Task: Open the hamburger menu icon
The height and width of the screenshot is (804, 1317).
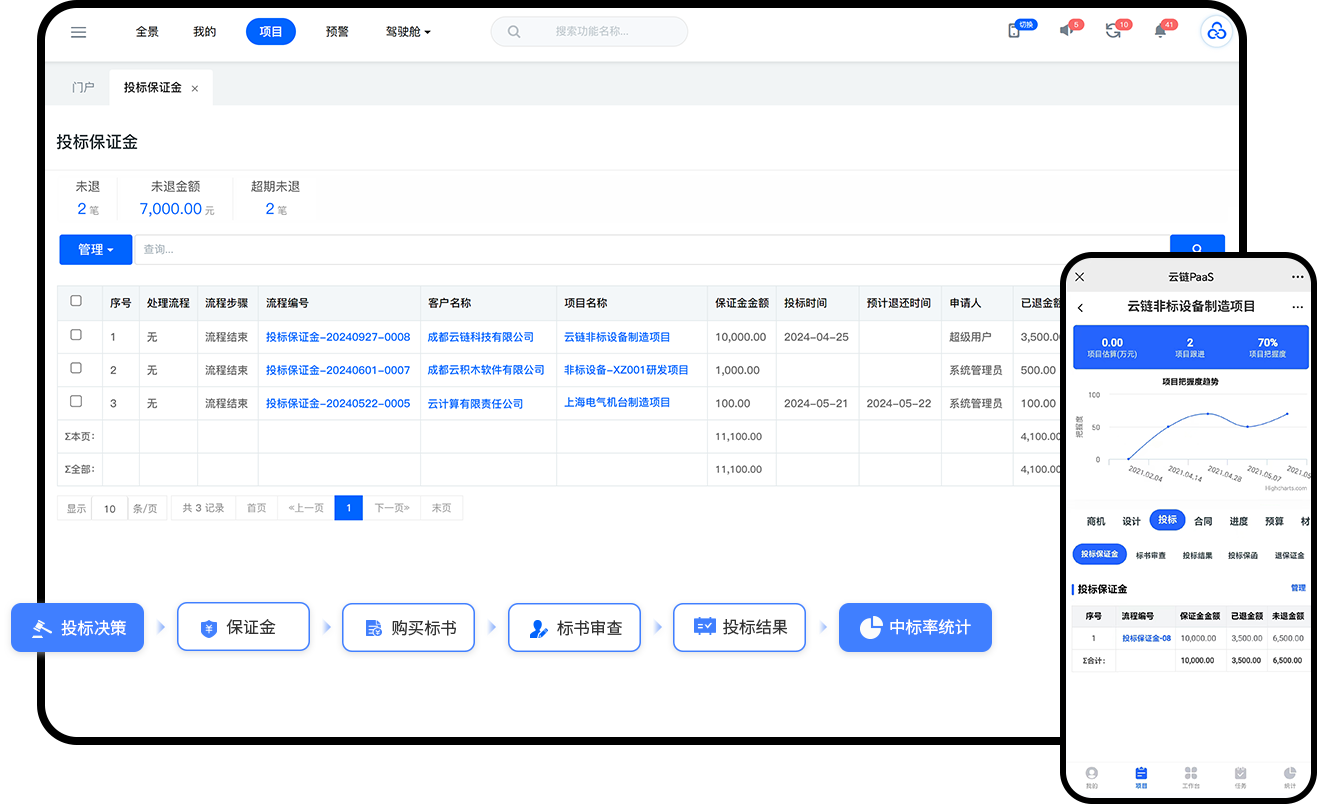Action: point(79,32)
